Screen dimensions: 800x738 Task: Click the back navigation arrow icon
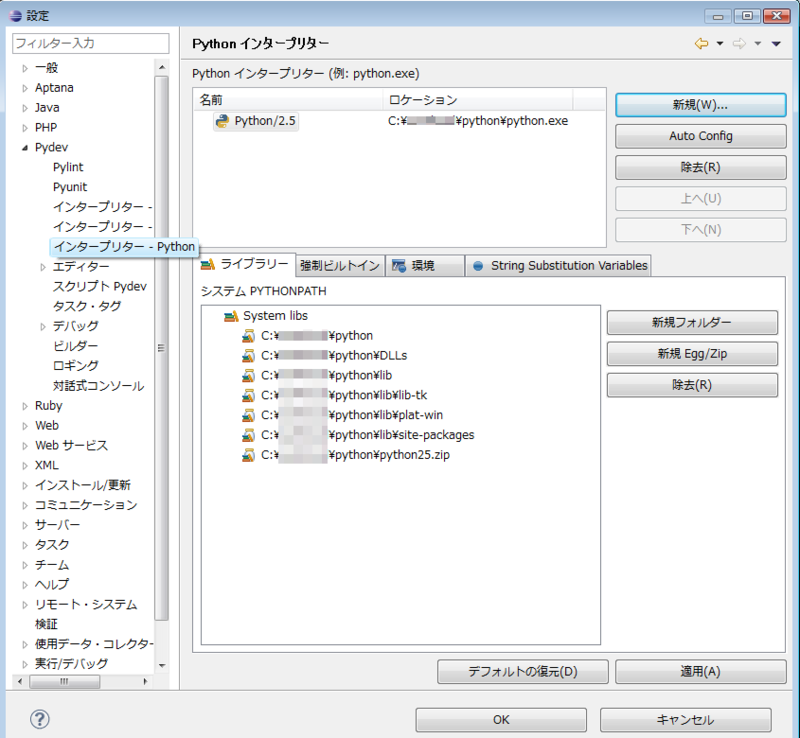click(702, 44)
